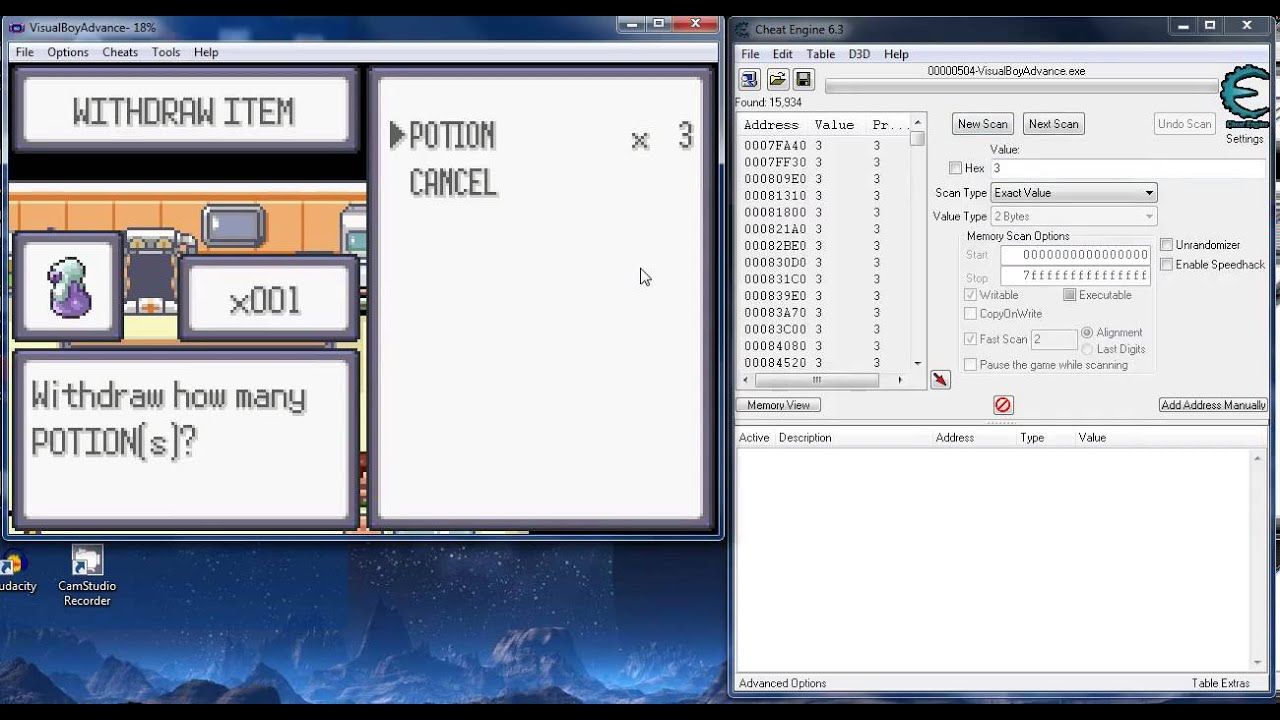Click the VisualBoyAdvance title bar icon
The image size is (1280, 720).
17,27
